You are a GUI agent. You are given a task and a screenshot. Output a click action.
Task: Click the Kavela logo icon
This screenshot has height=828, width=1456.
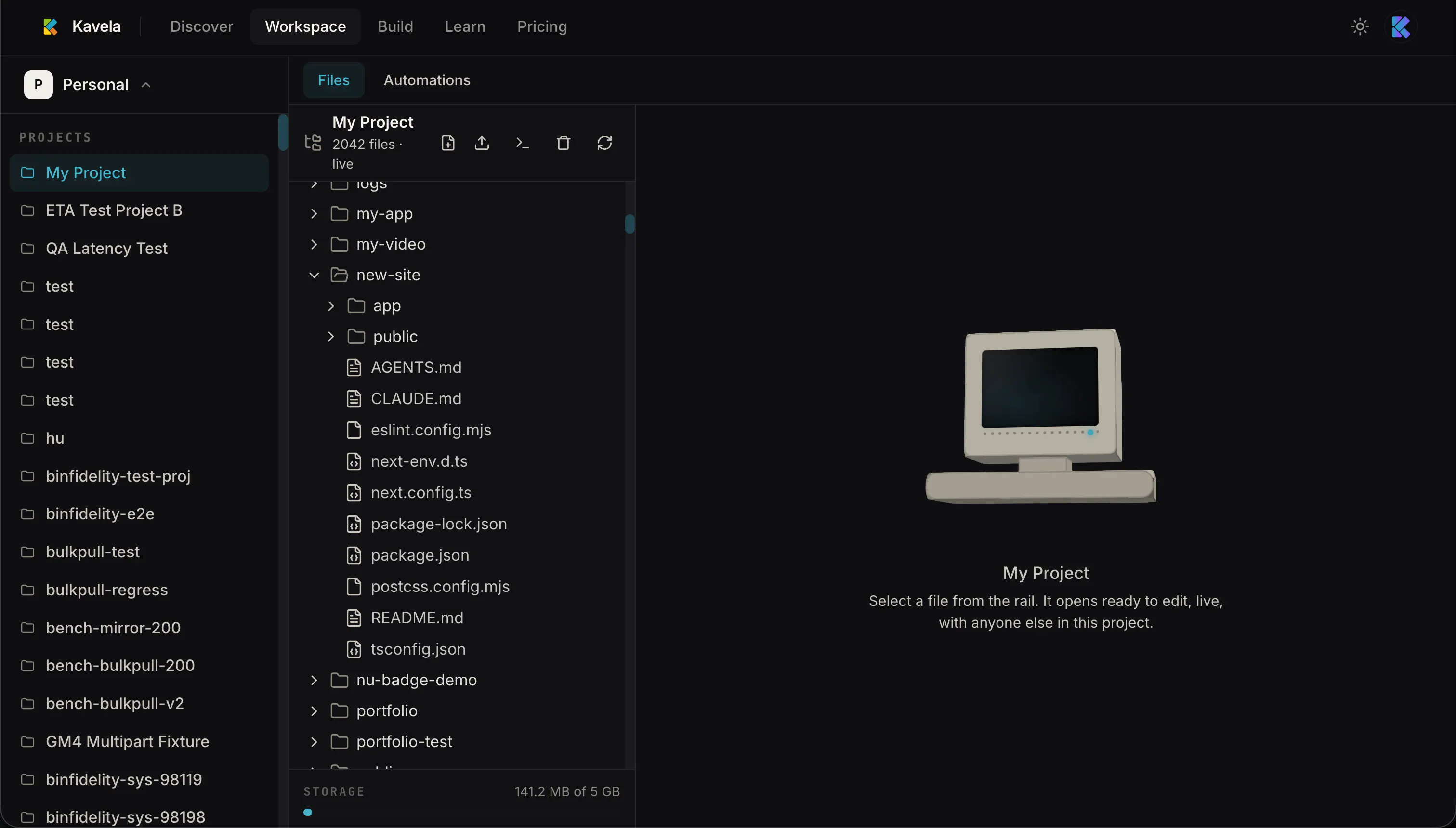pyautogui.click(x=51, y=26)
